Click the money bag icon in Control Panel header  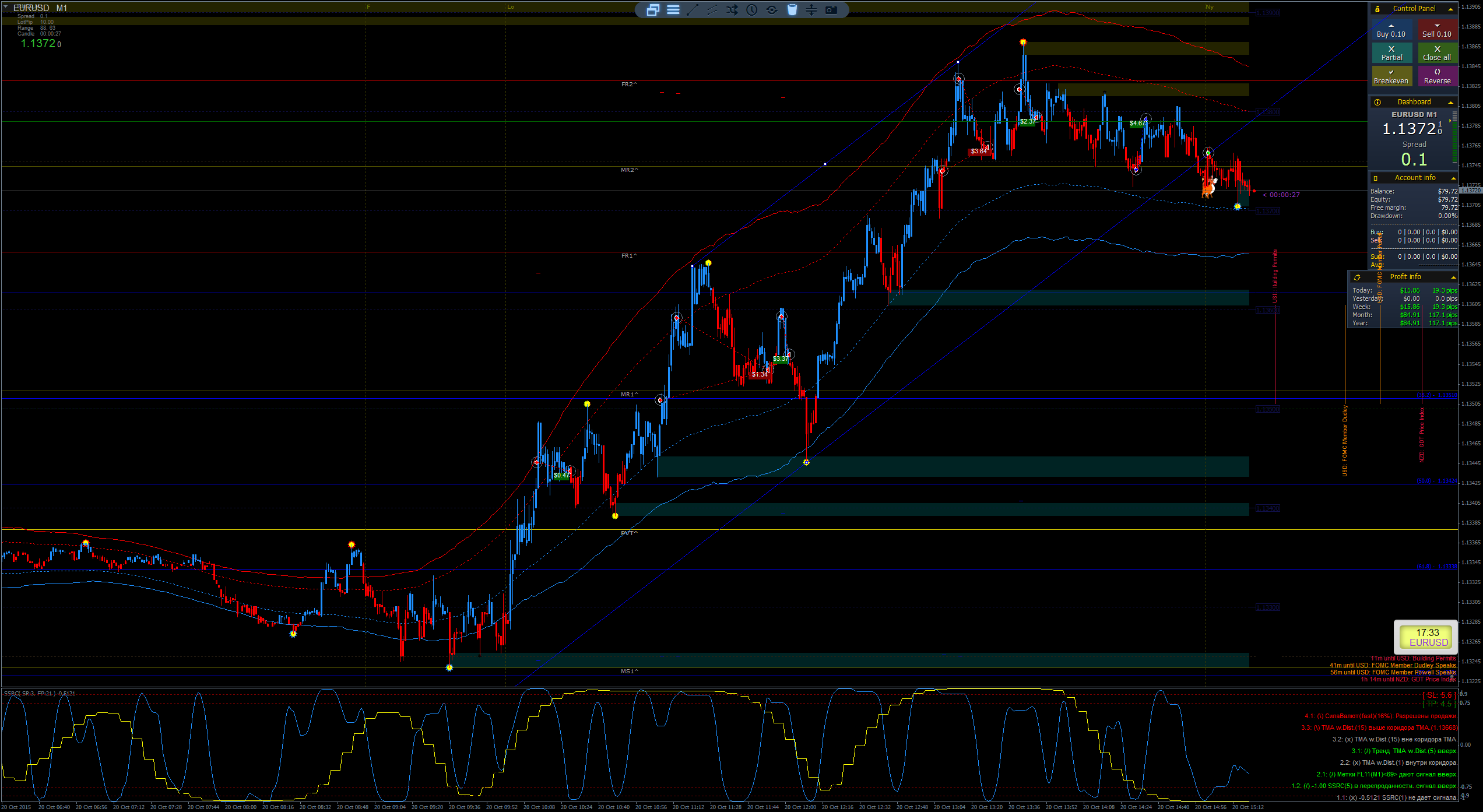1377,9
